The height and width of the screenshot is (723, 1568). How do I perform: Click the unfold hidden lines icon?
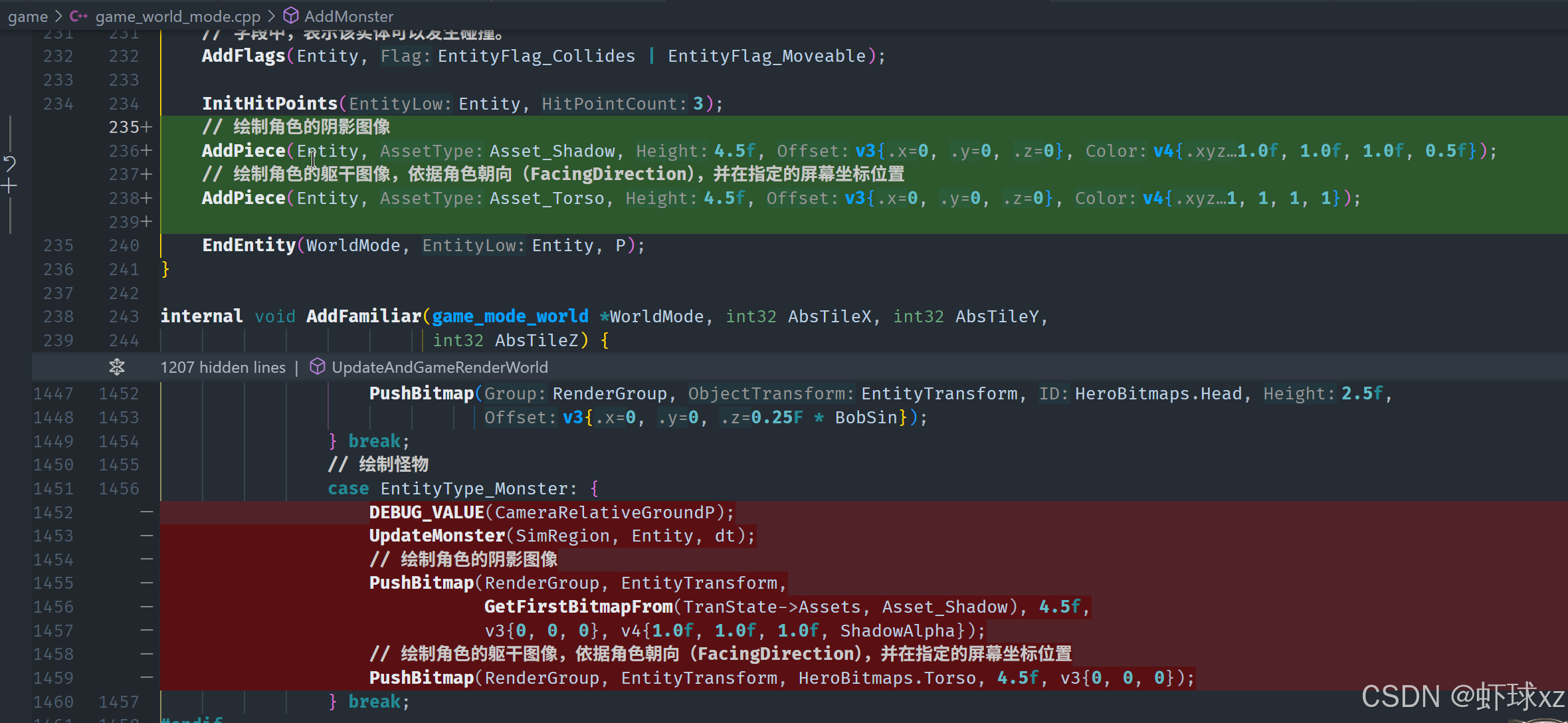tap(117, 367)
